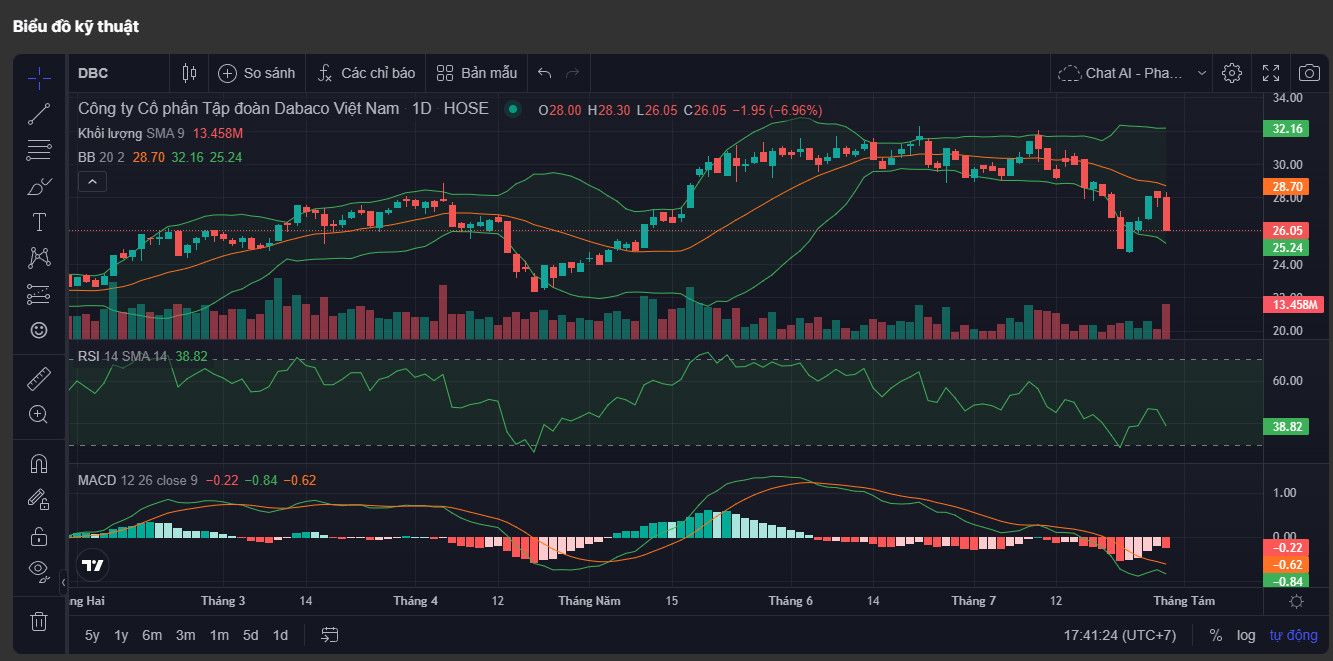The height and width of the screenshot is (661, 1333).
Task: Click the 32.16 upper band price label
Action: [1286, 128]
